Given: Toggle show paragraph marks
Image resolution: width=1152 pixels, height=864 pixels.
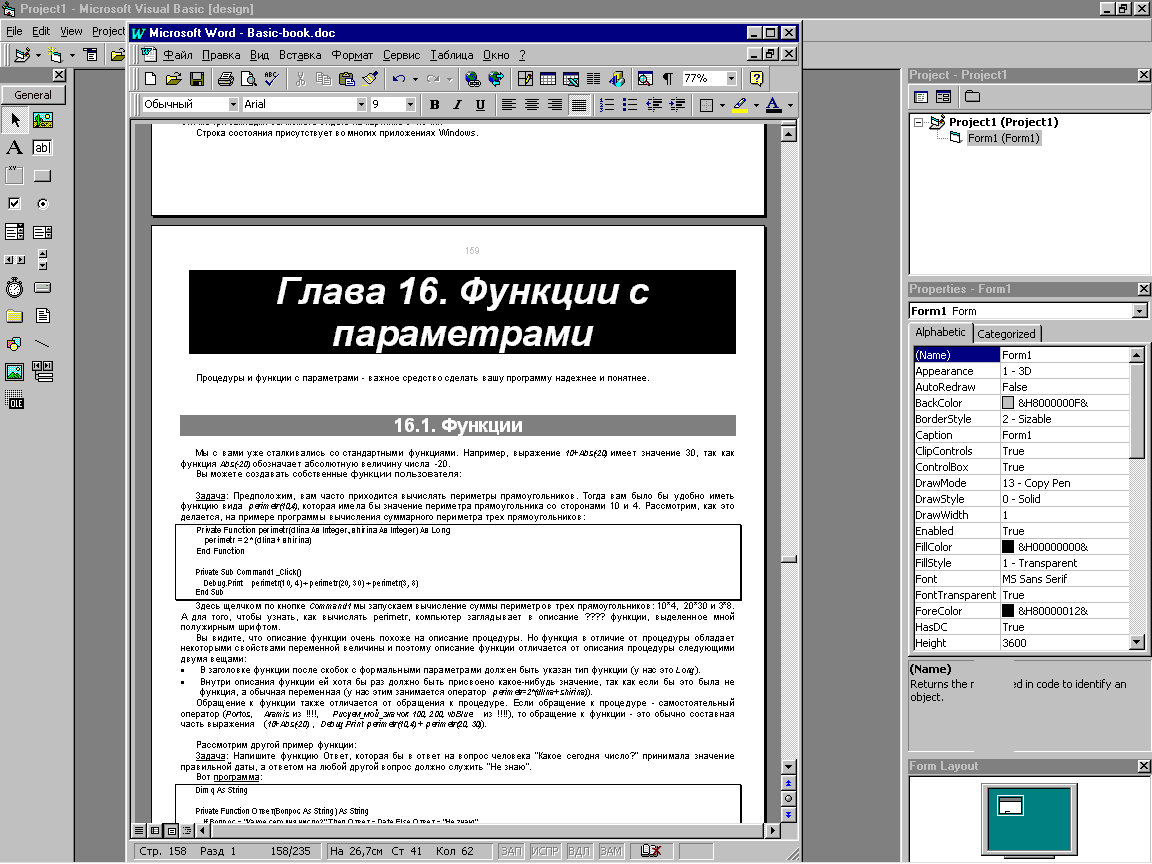Looking at the screenshot, I should pos(668,79).
